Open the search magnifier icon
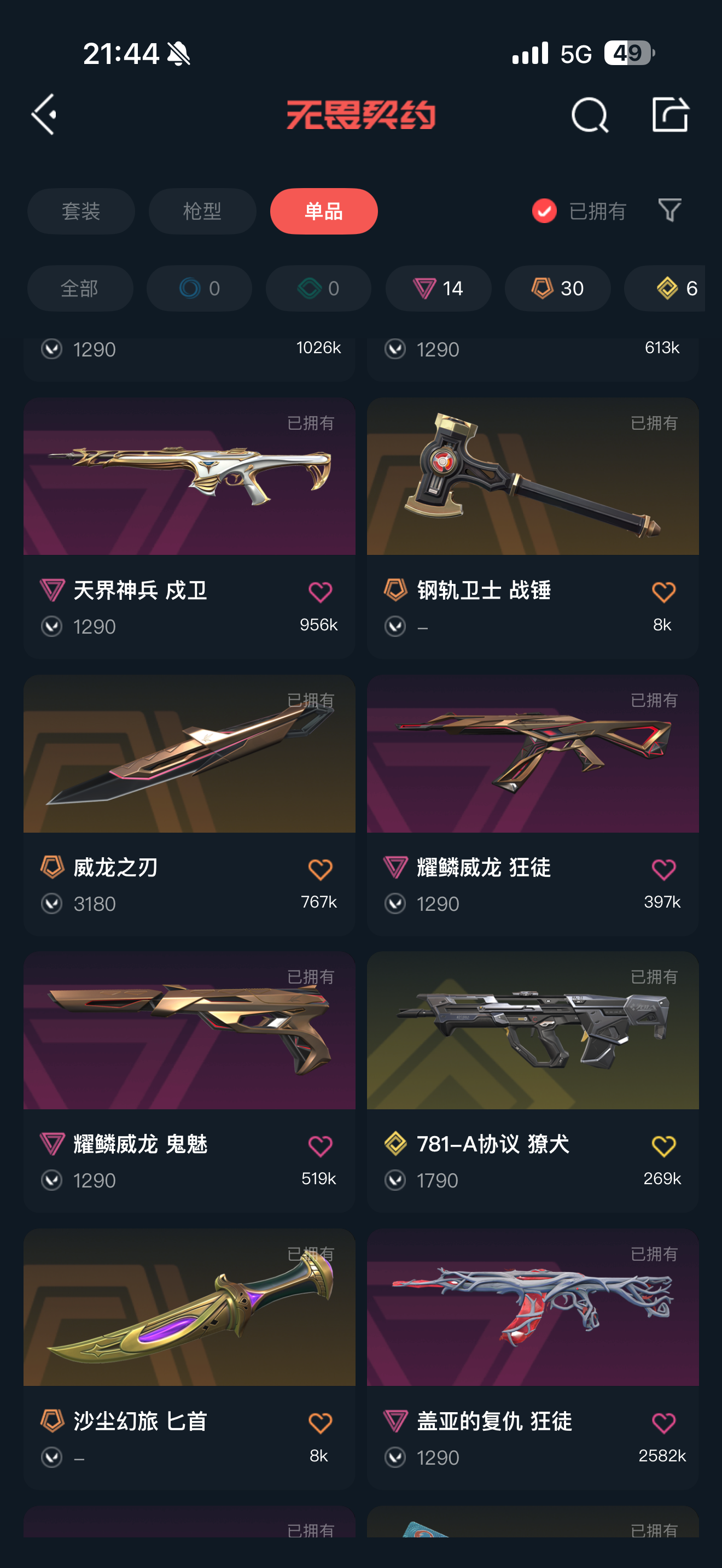Screen dimensions: 722x1568 click(x=589, y=114)
